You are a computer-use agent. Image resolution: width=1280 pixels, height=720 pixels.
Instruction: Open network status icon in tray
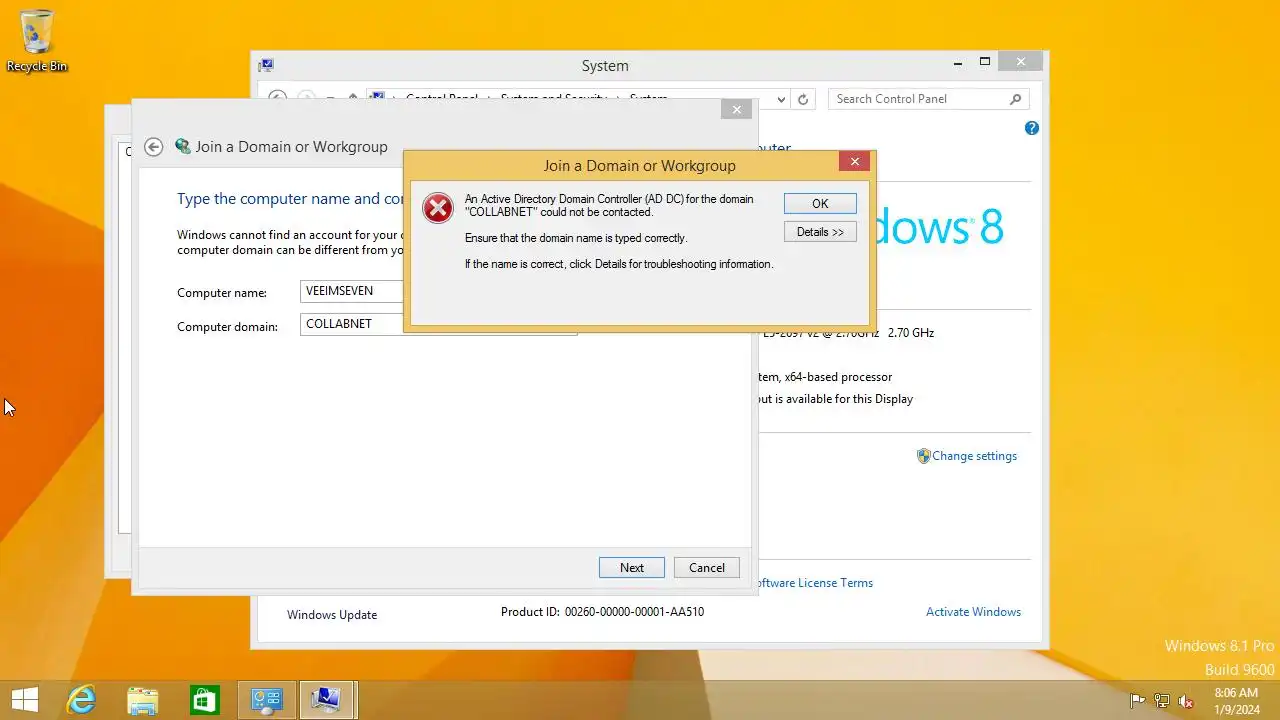1162,701
